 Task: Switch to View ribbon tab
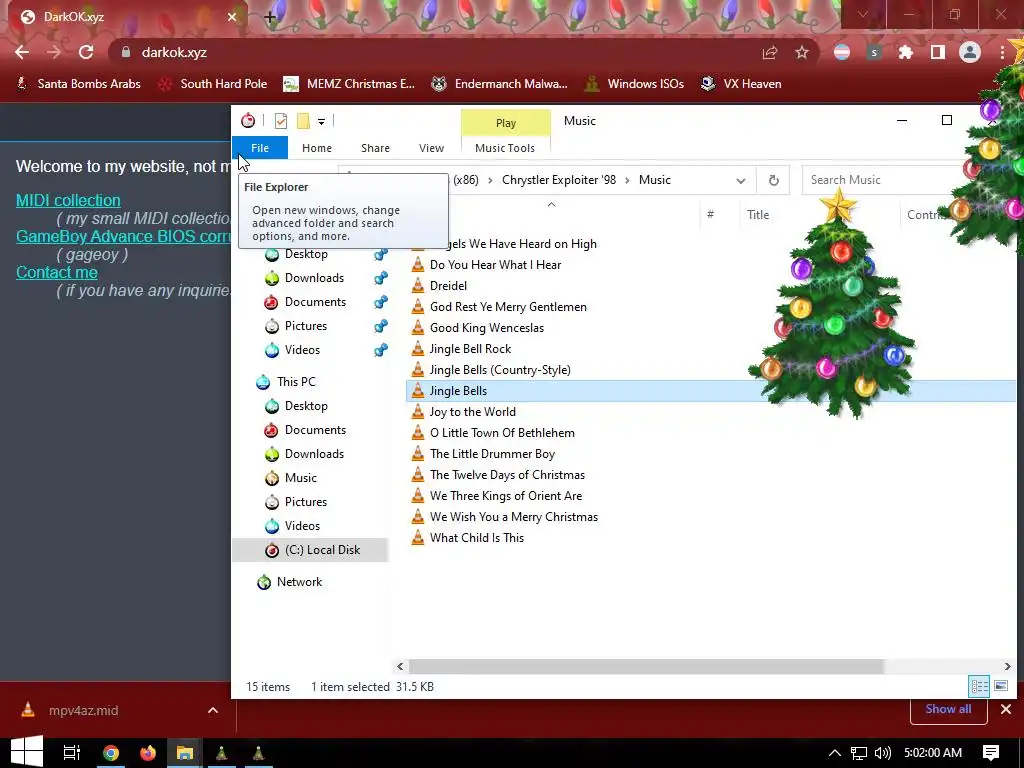click(431, 148)
